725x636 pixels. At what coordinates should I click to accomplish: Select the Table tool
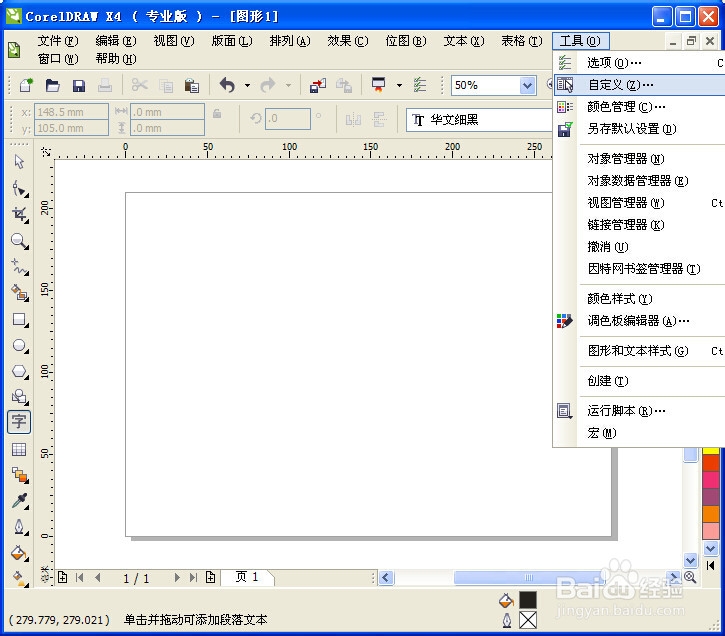click(19, 449)
